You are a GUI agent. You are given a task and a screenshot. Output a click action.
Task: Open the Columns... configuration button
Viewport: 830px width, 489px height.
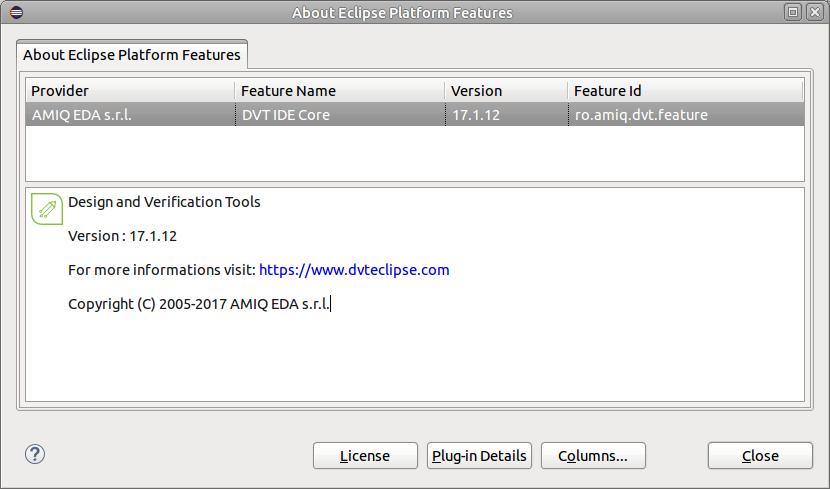[x=593, y=456]
